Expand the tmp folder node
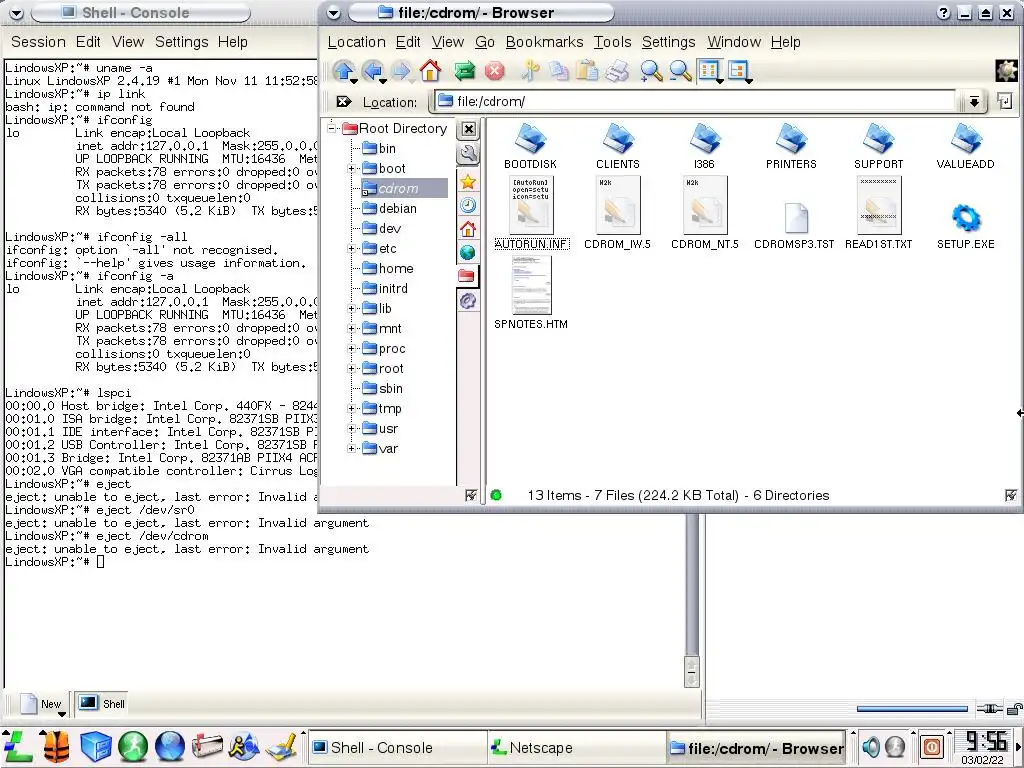The height and width of the screenshot is (768, 1024). (x=351, y=409)
